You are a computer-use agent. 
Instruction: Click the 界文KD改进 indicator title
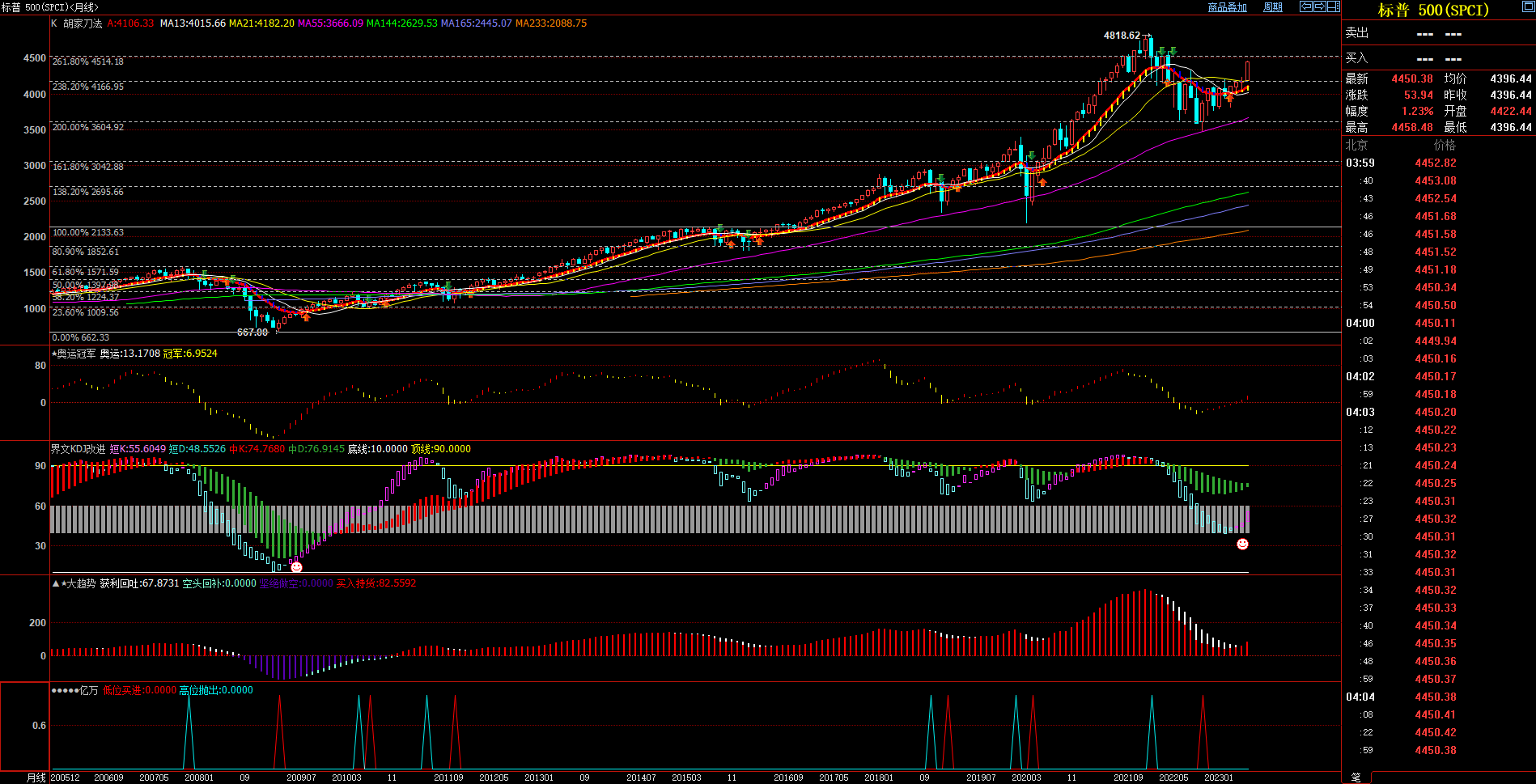pos(78,449)
